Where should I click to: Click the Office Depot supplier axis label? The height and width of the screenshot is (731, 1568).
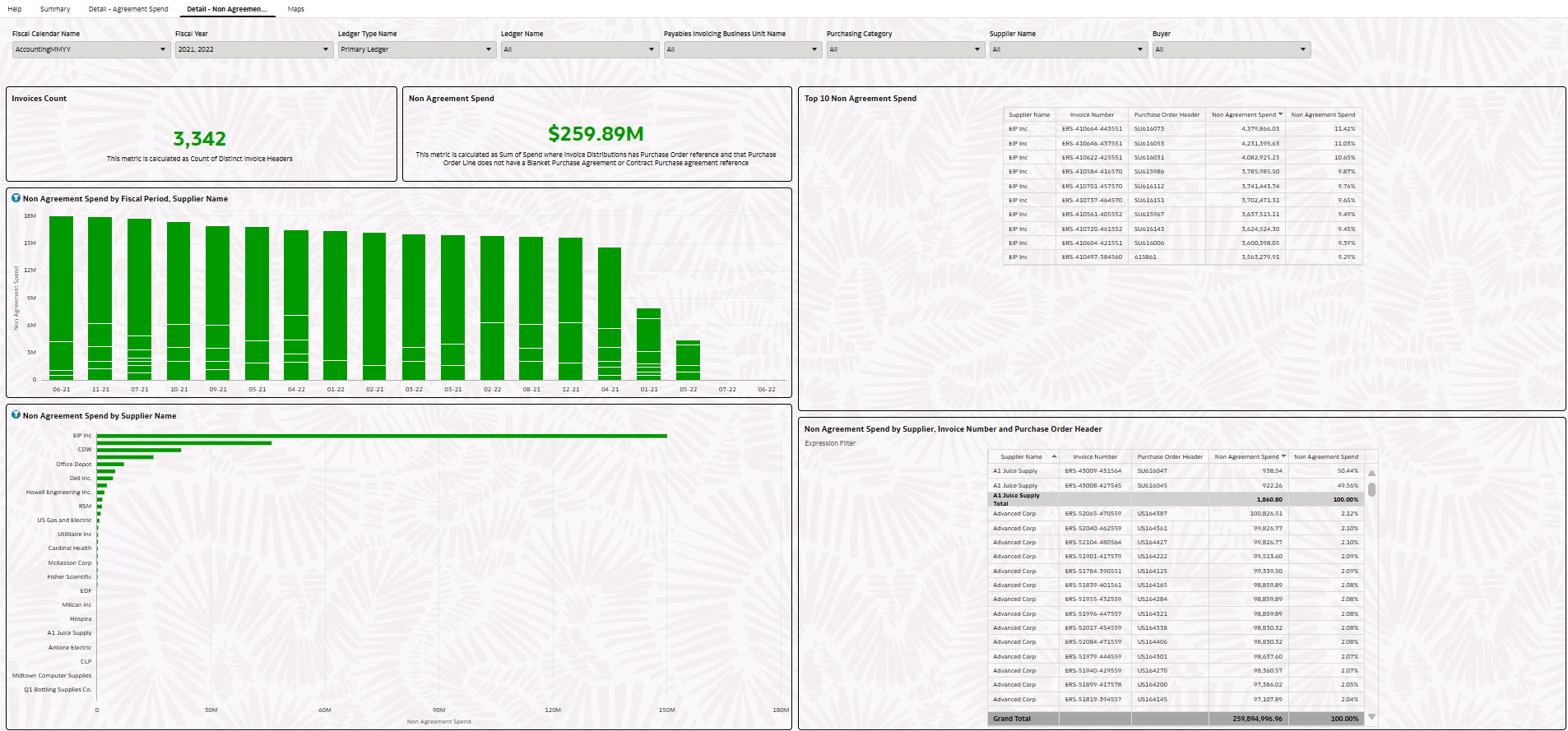[x=73, y=465]
